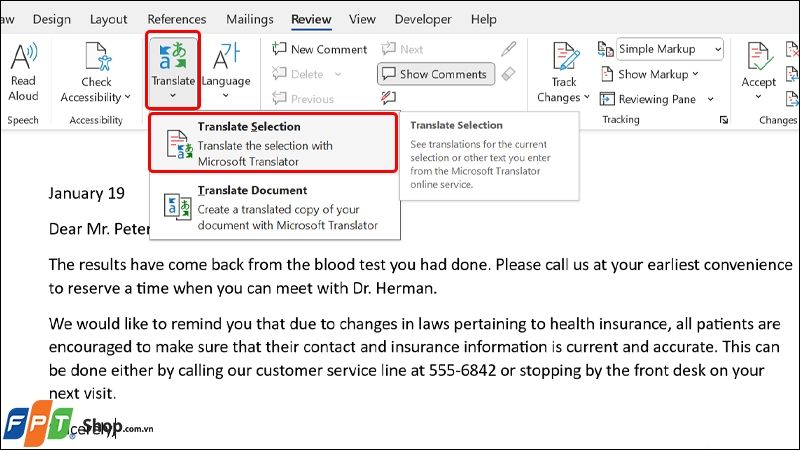Image resolution: width=800 pixels, height=450 pixels.
Task: Open Tracking group dialog launcher
Action: [723, 120]
